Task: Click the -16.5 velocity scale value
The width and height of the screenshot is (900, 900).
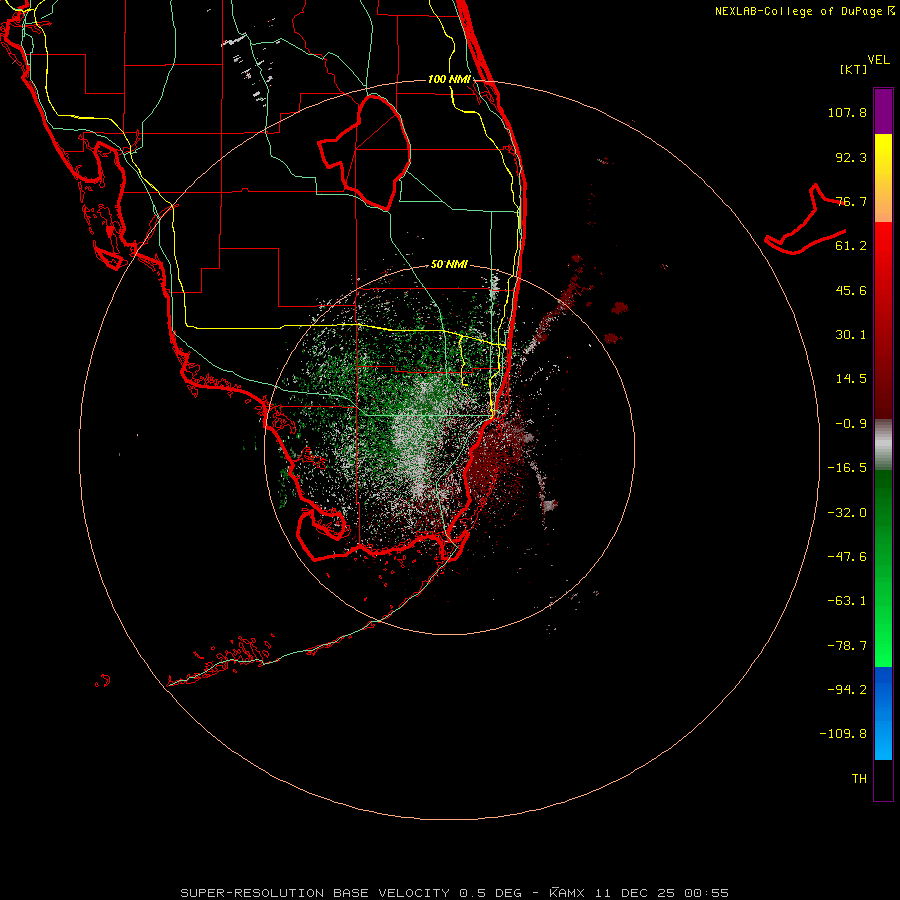Action: click(x=847, y=468)
